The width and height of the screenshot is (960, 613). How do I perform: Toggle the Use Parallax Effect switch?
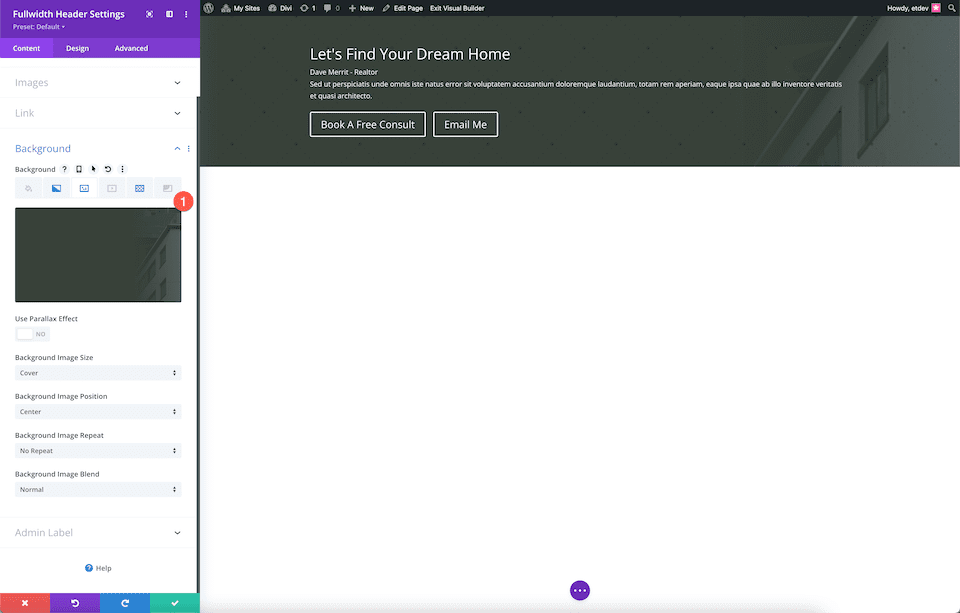click(32, 334)
